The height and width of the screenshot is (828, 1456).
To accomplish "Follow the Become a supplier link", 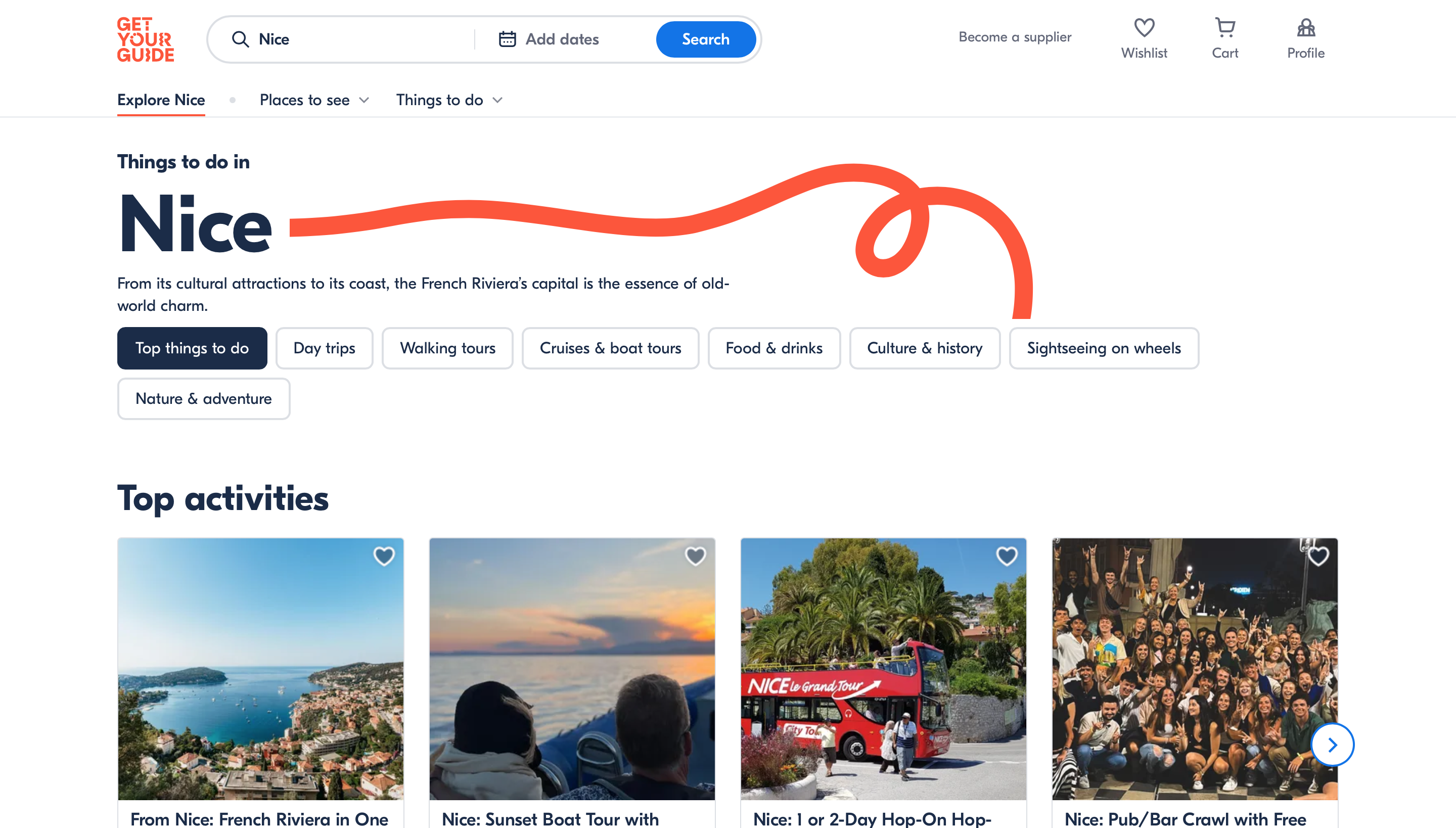I will (1015, 37).
